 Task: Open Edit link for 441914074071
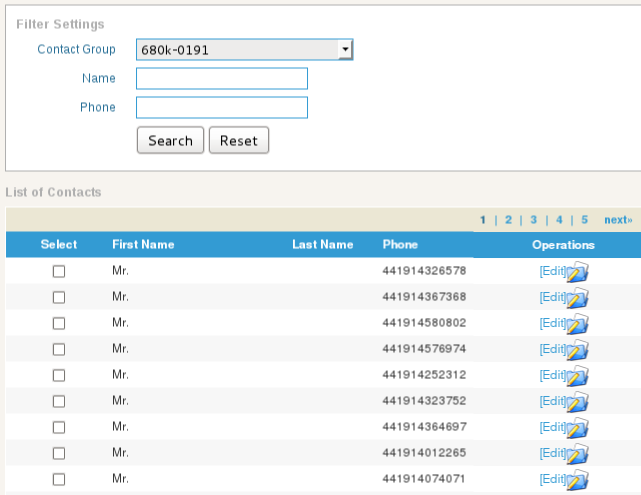click(x=553, y=479)
